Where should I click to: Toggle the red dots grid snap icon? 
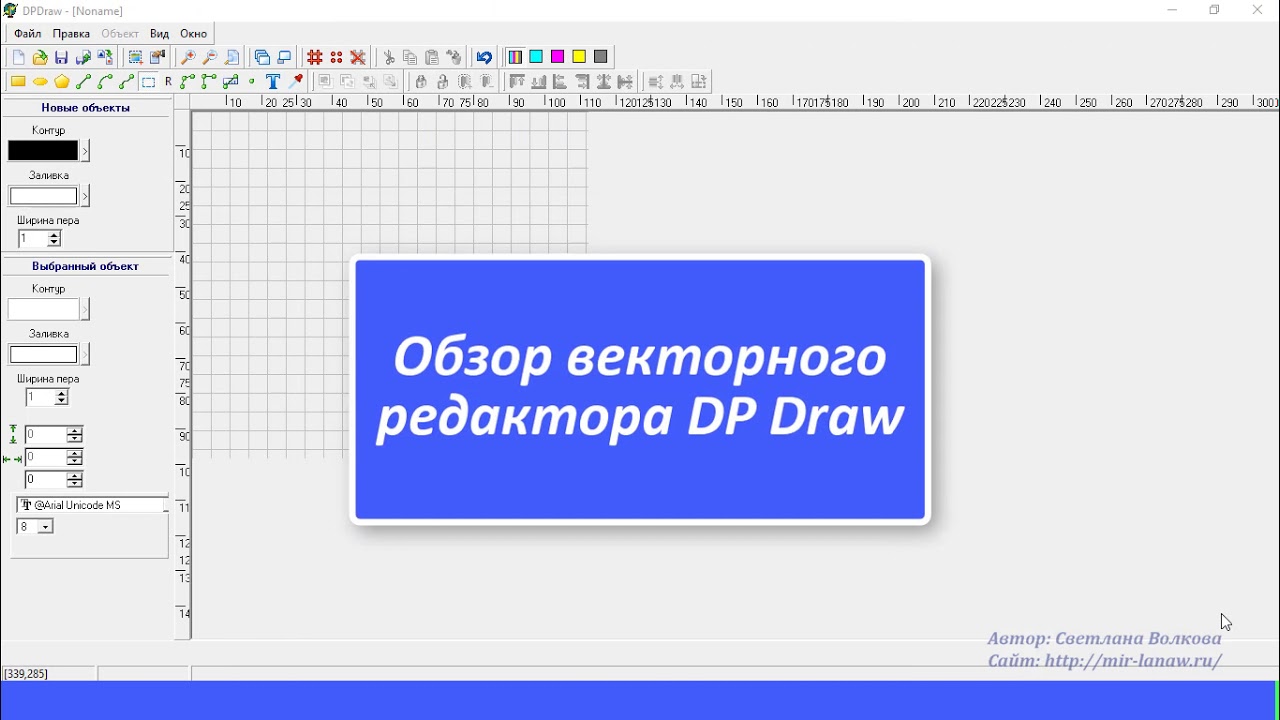[337, 58]
